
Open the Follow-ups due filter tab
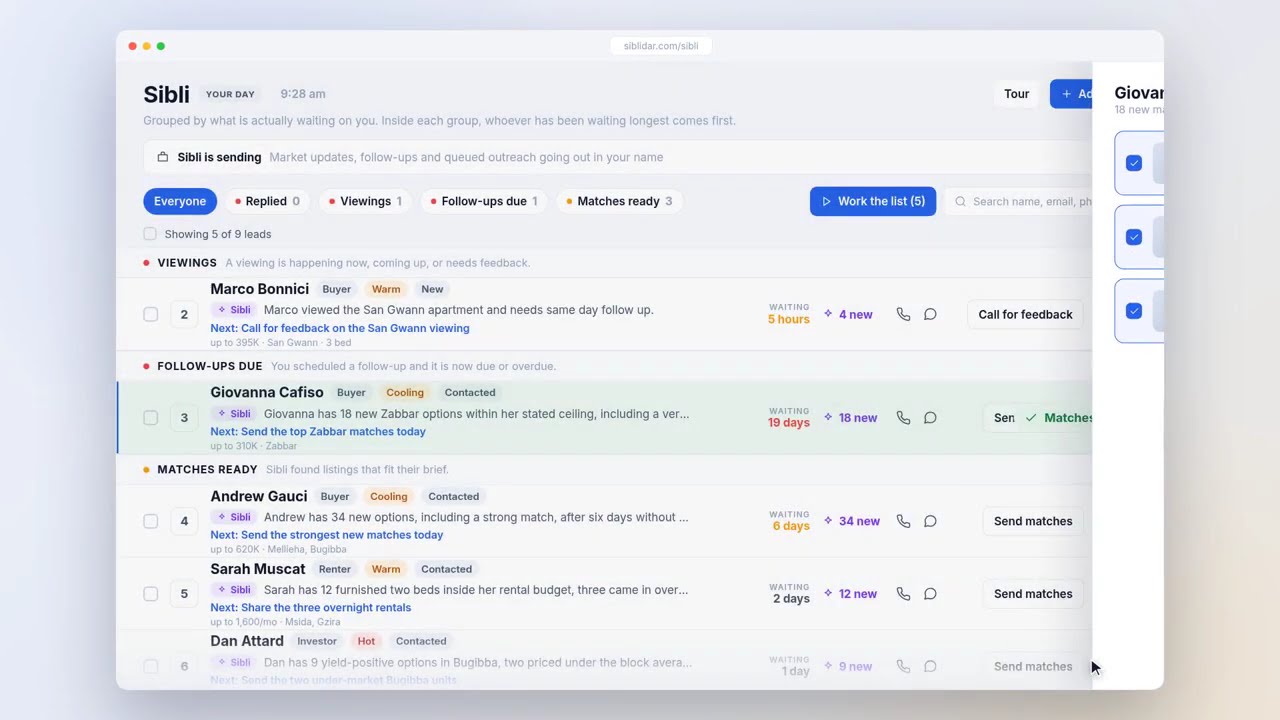[x=484, y=201]
